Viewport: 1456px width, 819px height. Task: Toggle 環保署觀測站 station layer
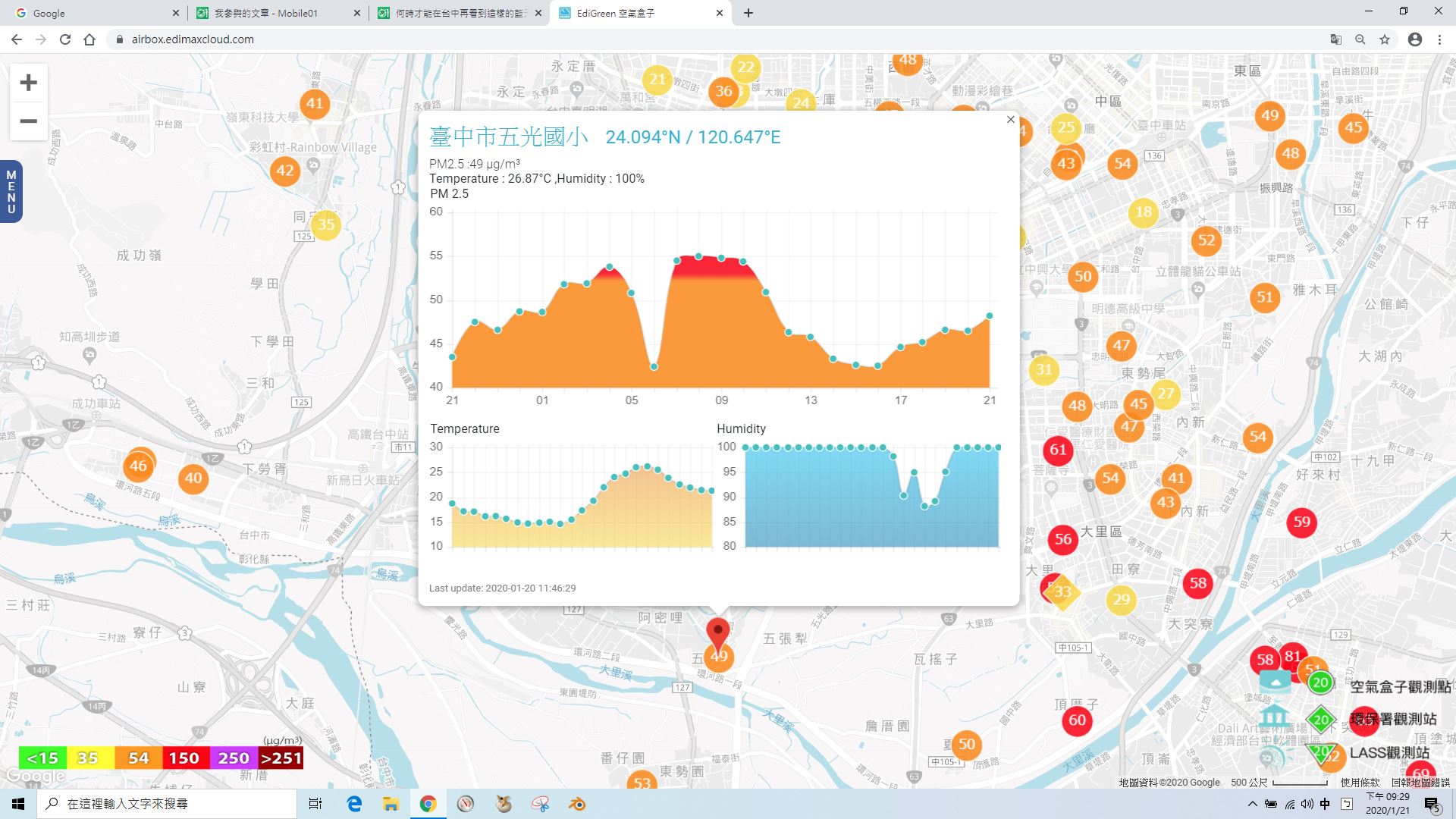click(x=1349, y=718)
